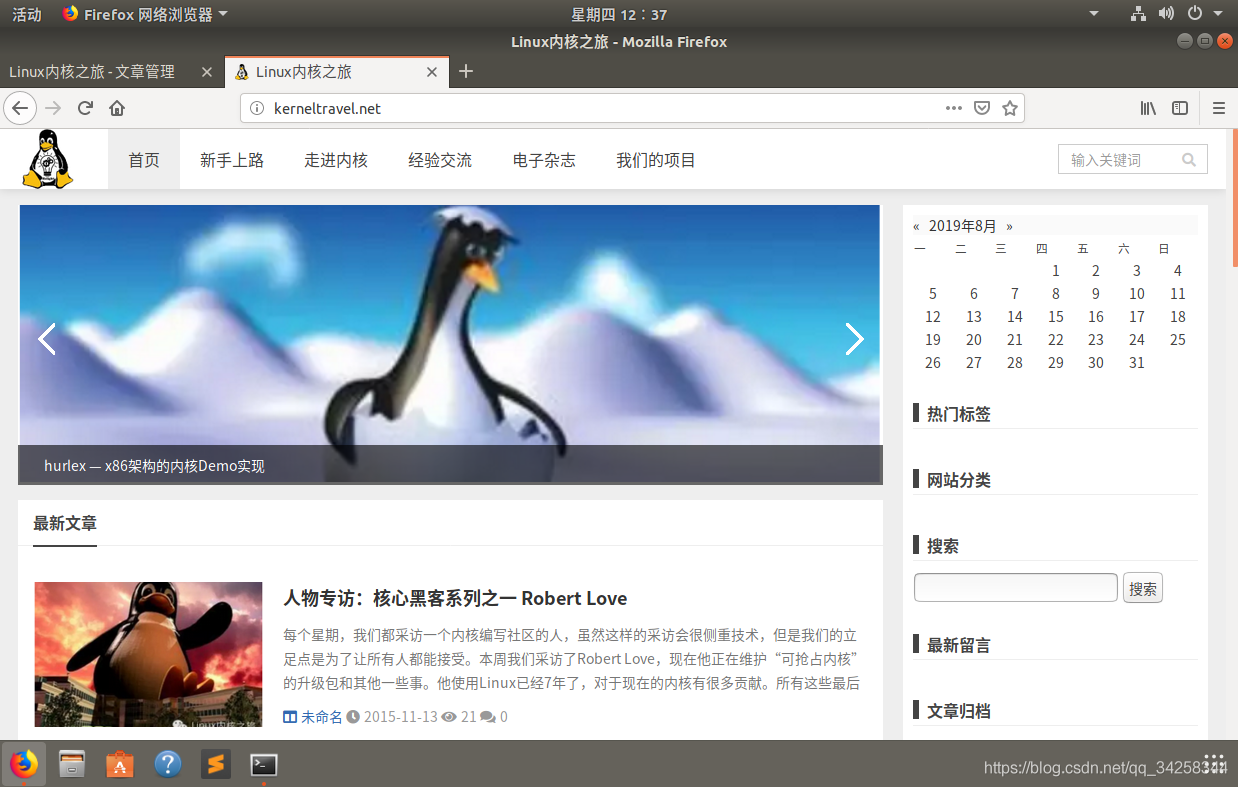Click inside the sidebar search input field
Screen dimensions: 1238x787
click(x=1015, y=587)
